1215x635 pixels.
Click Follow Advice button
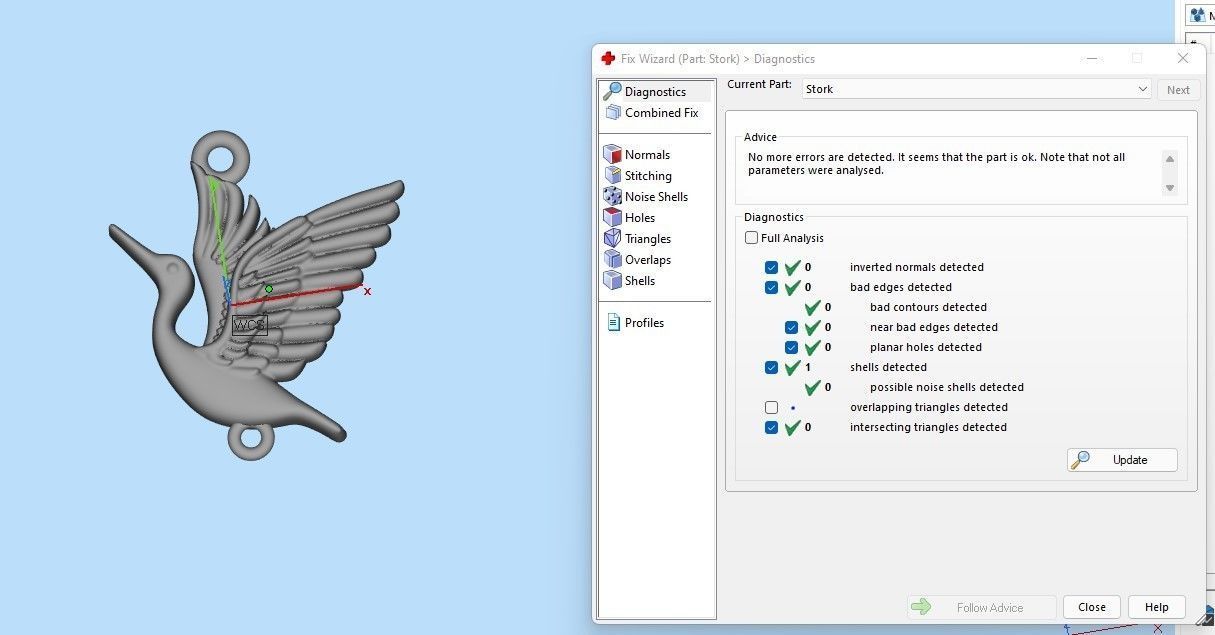(x=981, y=607)
